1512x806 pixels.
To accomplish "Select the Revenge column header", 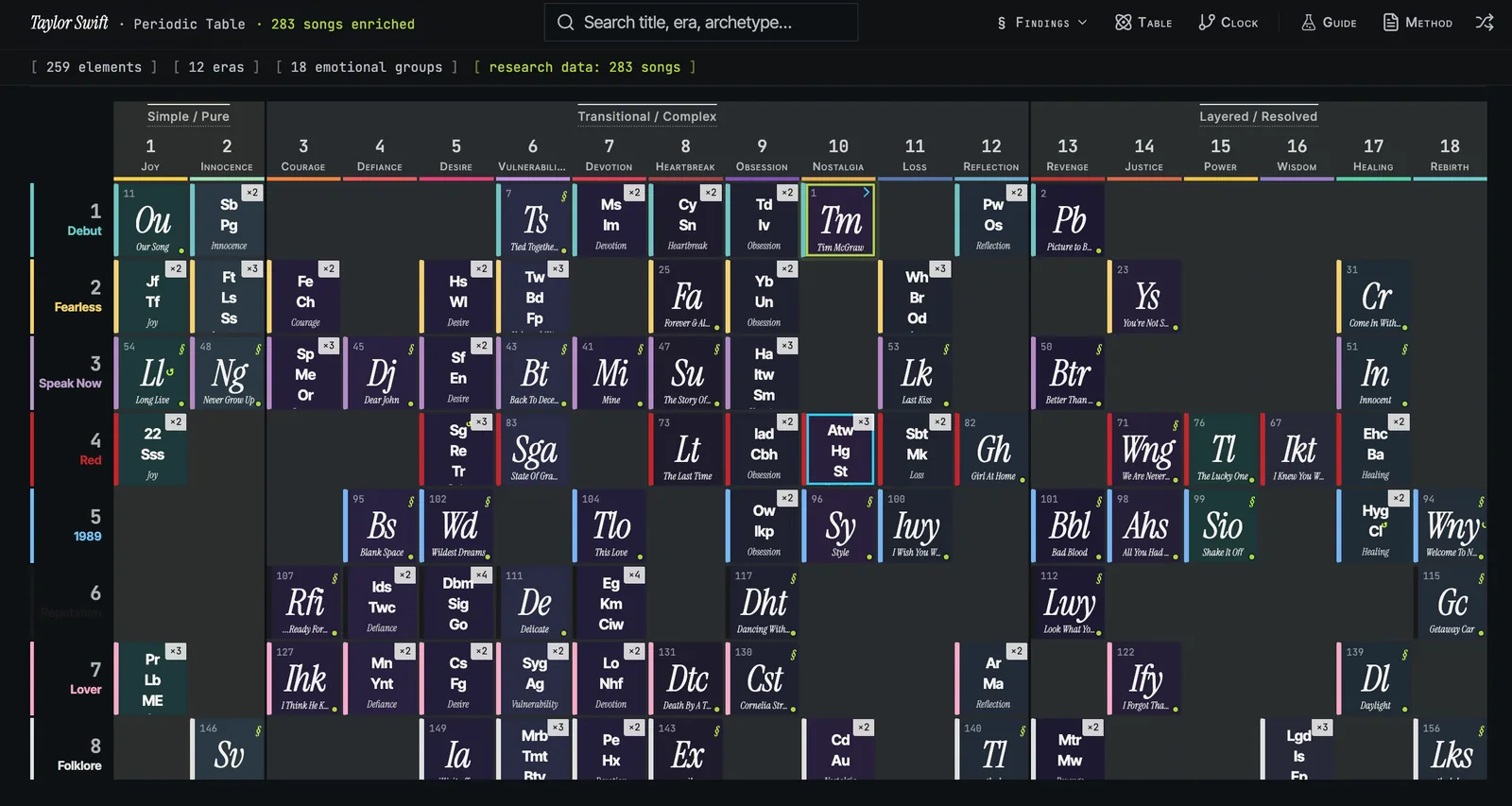I will click(1068, 155).
